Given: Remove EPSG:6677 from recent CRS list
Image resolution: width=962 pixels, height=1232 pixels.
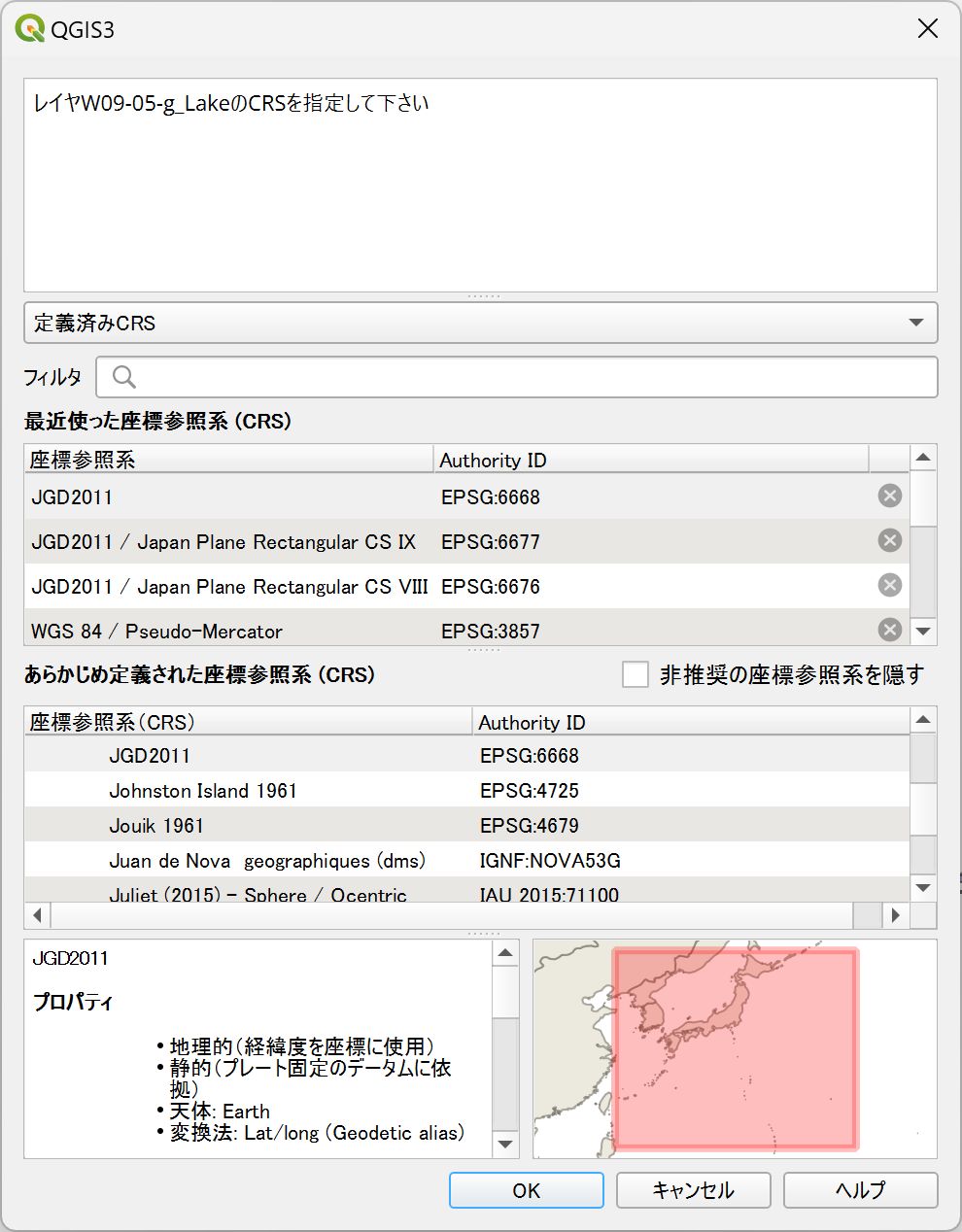Looking at the screenshot, I should pos(889,541).
